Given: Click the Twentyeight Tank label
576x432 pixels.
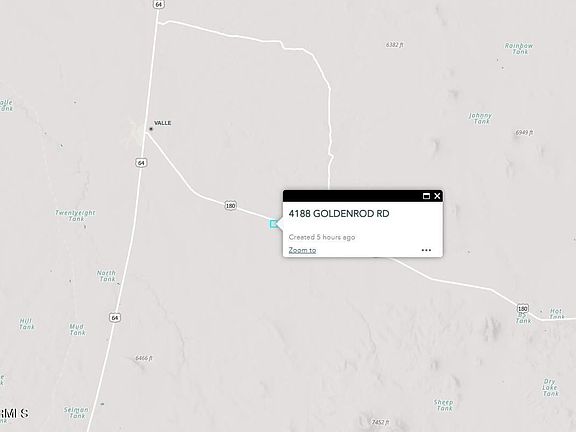Looking at the screenshot, I should (x=75, y=216).
